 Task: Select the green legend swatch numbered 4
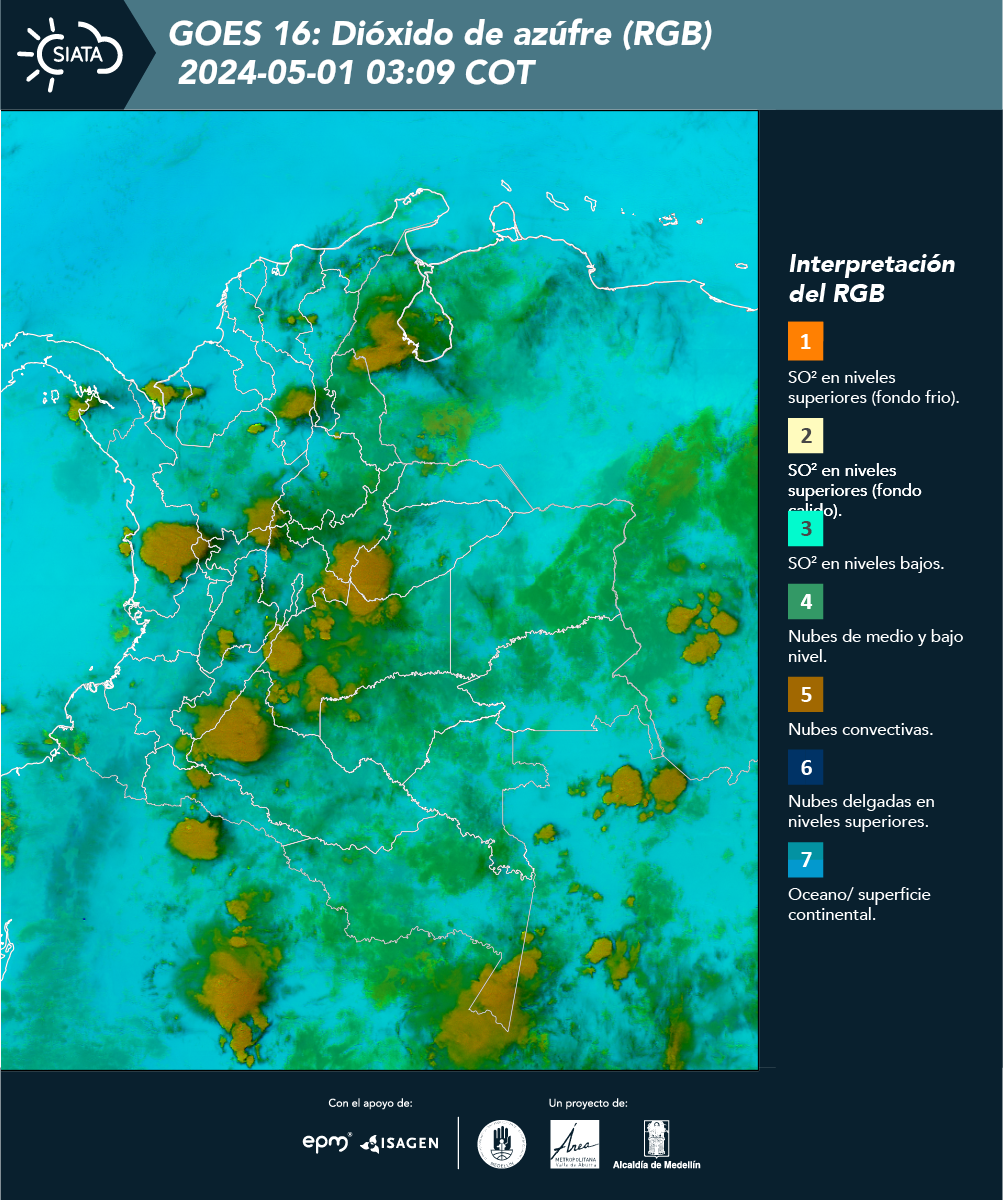pyautogui.click(x=805, y=603)
